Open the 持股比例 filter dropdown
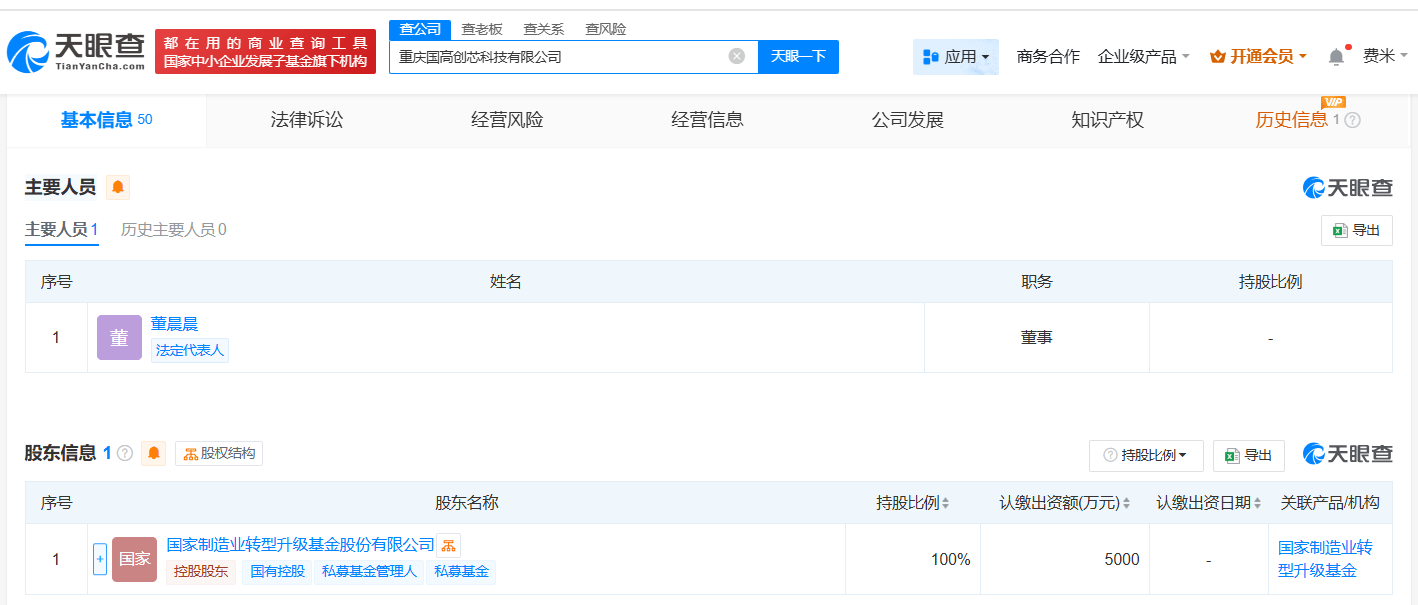The image size is (1418, 605). (x=1144, y=455)
